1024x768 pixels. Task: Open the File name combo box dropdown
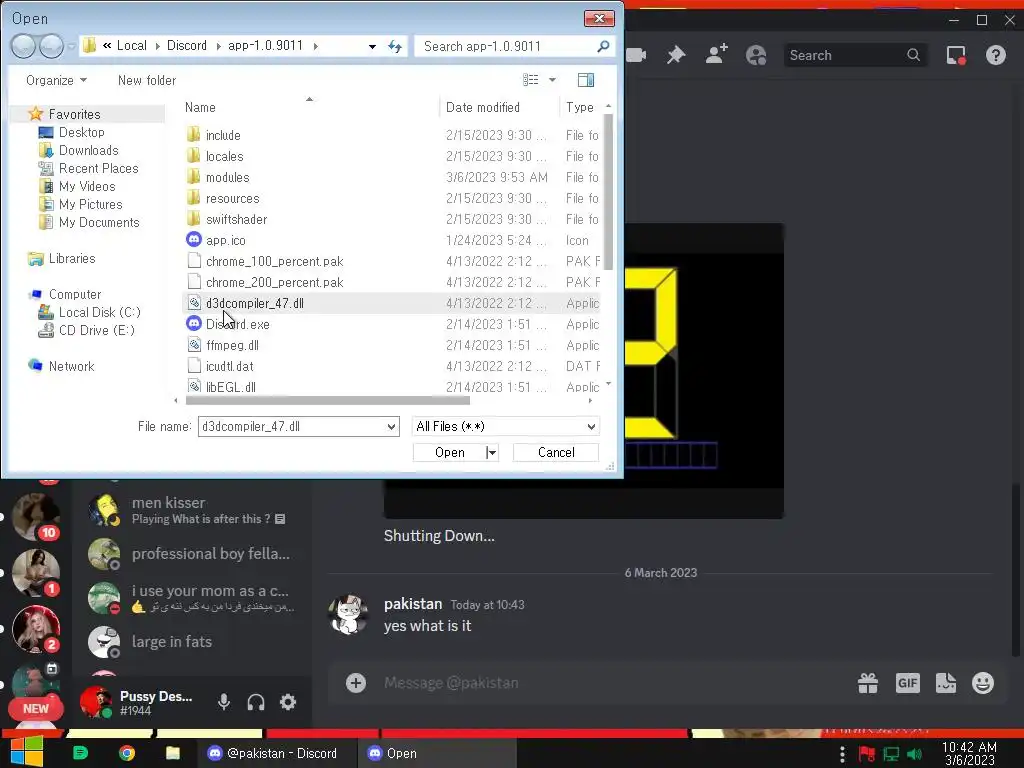coord(391,426)
